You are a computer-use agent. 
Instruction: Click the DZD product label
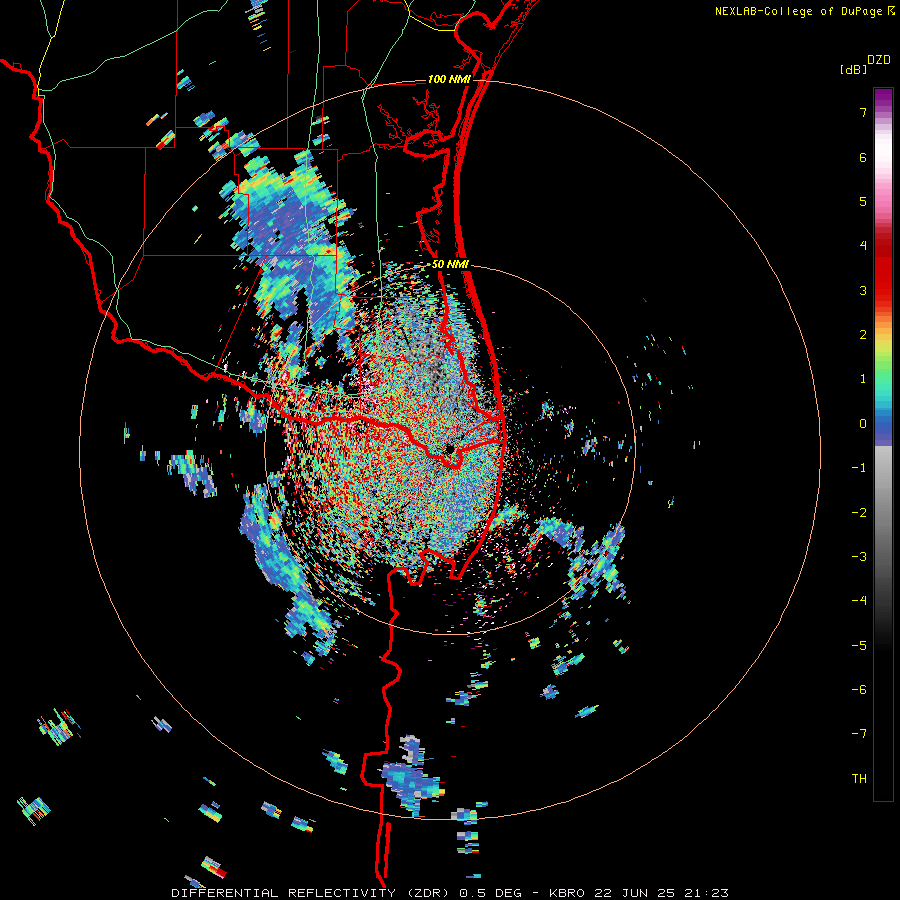[879, 60]
